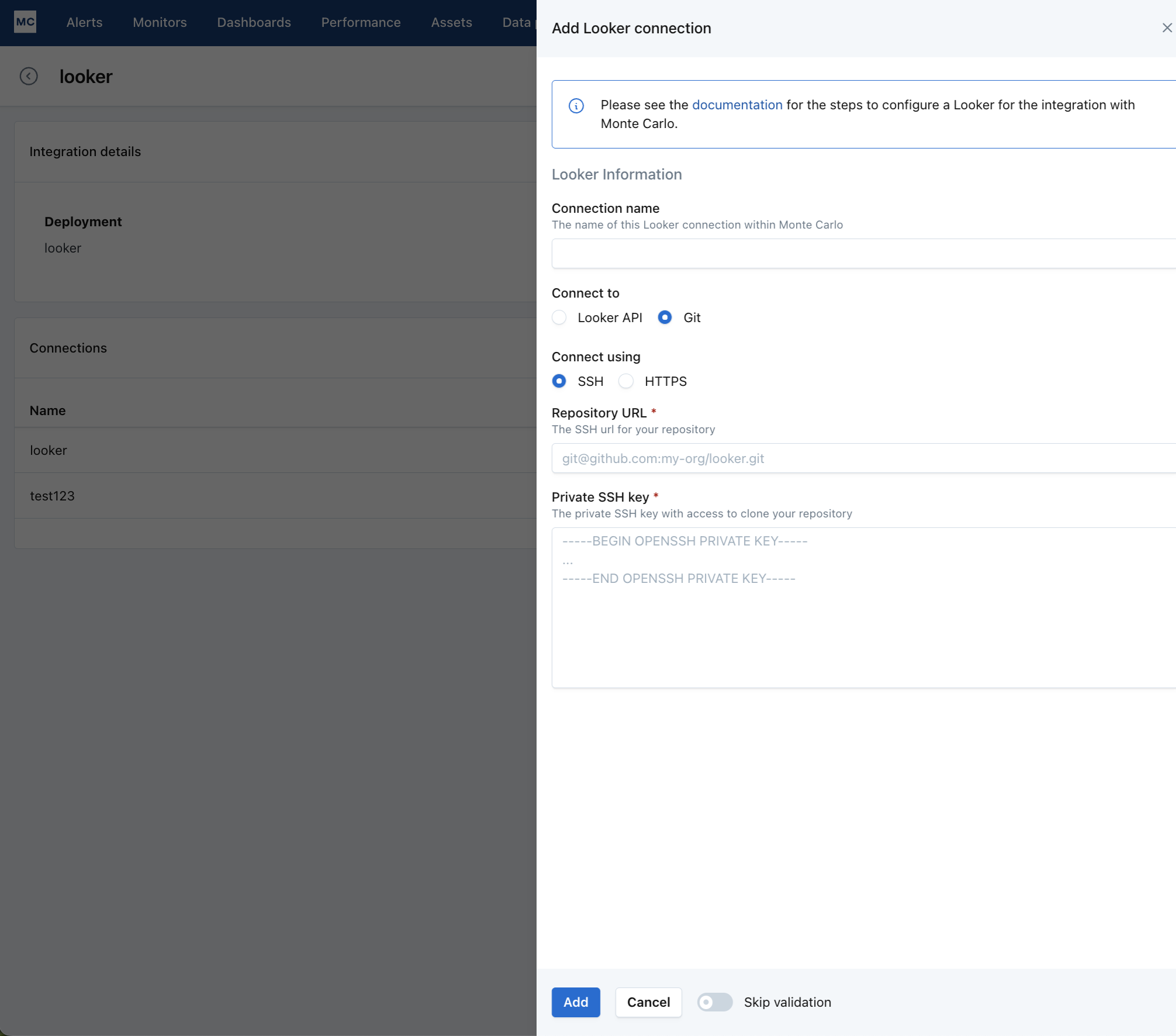Click the Deployment label
The image size is (1176, 1036).
point(83,222)
